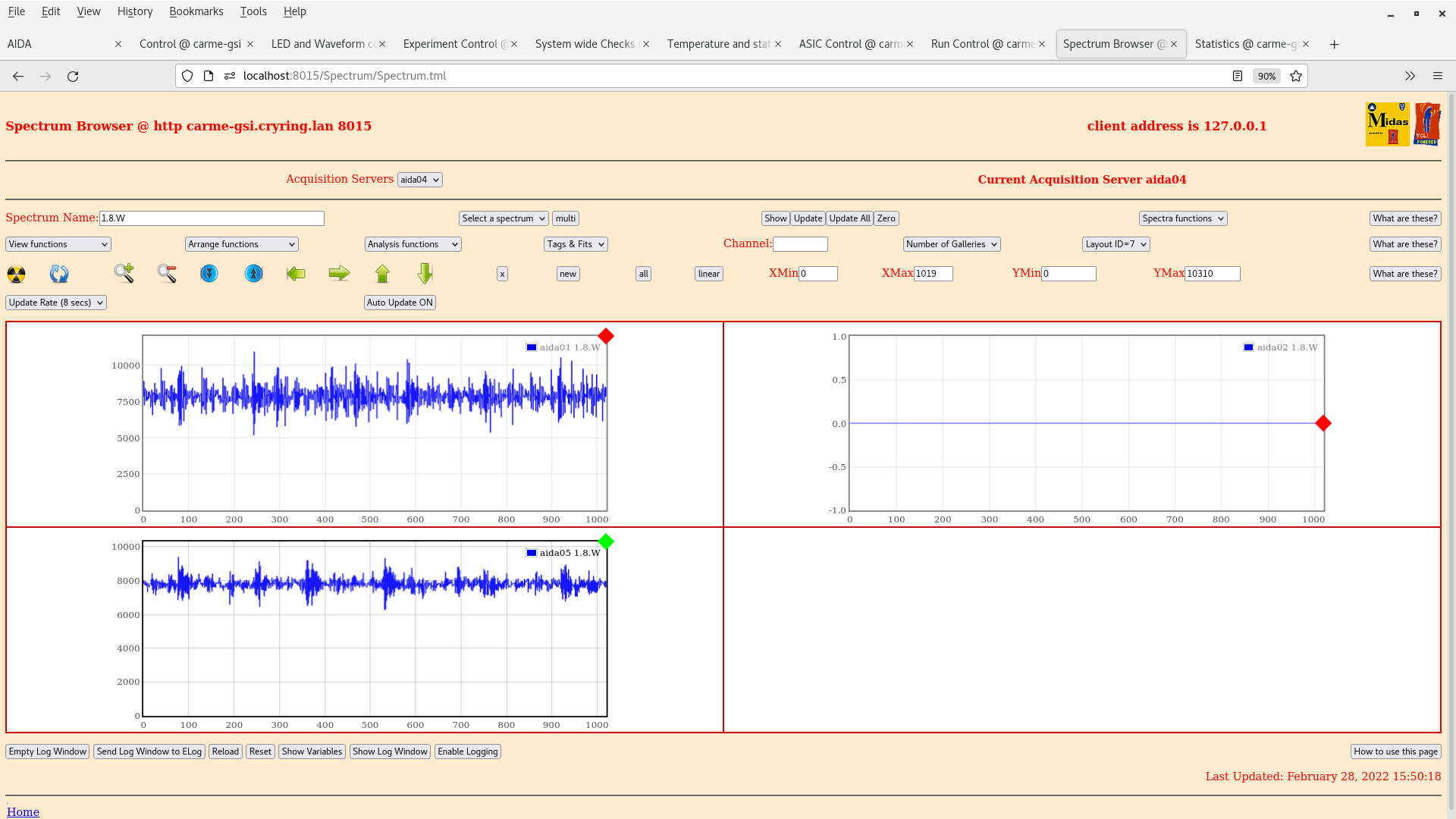Open Layout ID=7 dropdown
Viewport: 1456px width, 819px height.
1116,244
